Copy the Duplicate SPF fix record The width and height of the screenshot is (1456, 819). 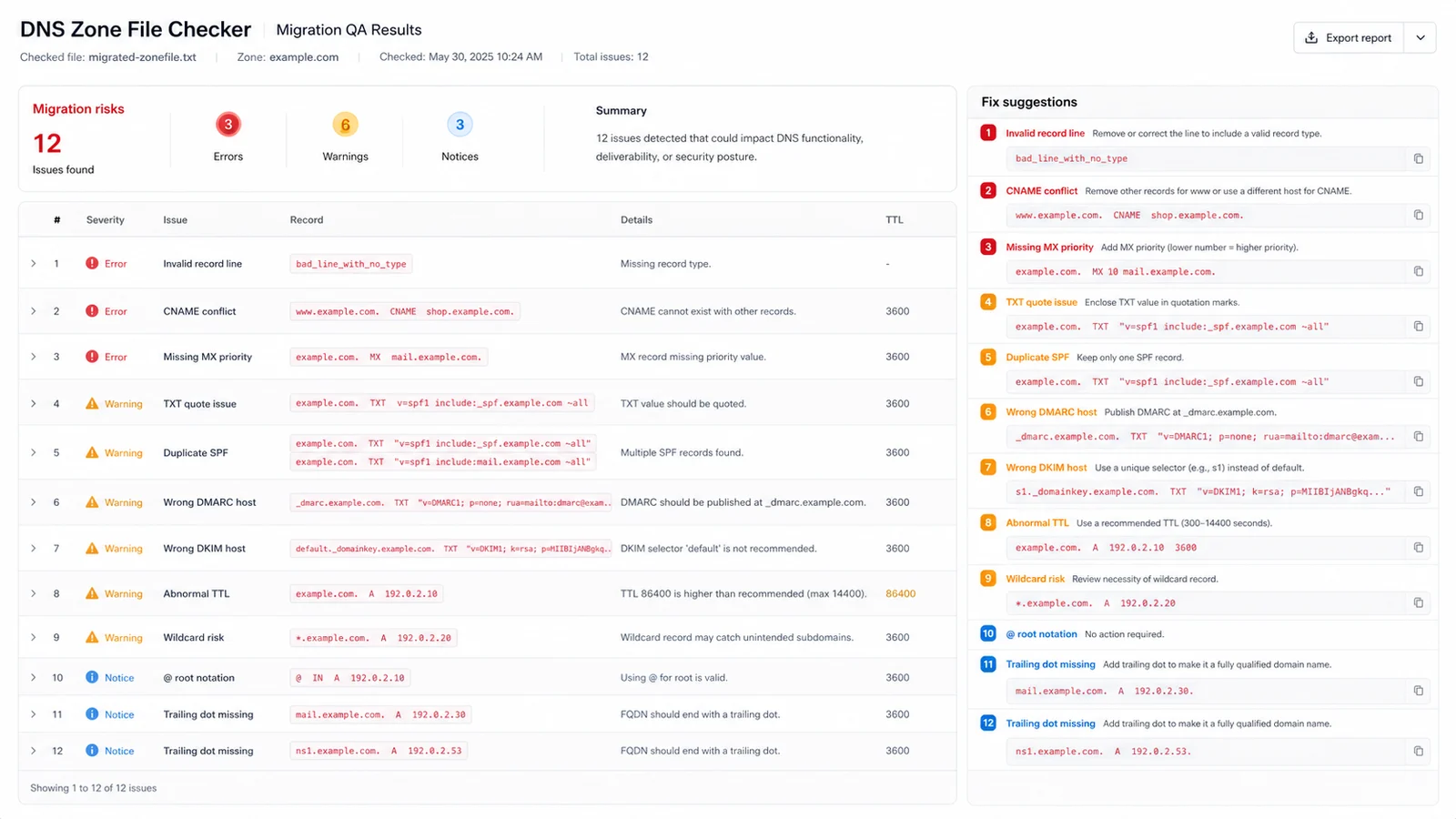click(x=1418, y=381)
